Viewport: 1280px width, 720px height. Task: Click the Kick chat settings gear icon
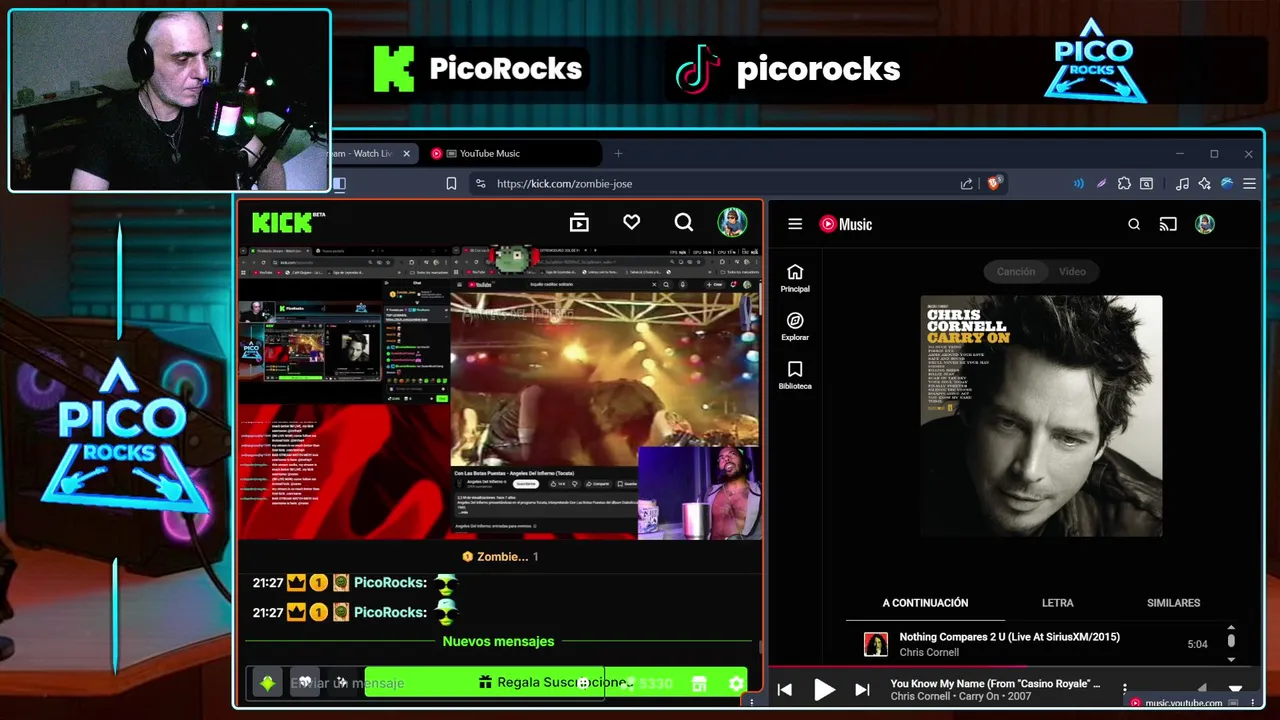point(736,683)
